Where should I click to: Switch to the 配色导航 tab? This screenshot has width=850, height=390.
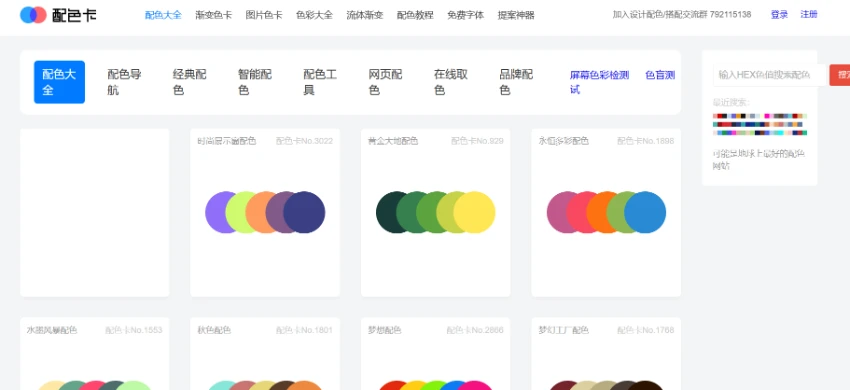pyautogui.click(x=124, y=82)
